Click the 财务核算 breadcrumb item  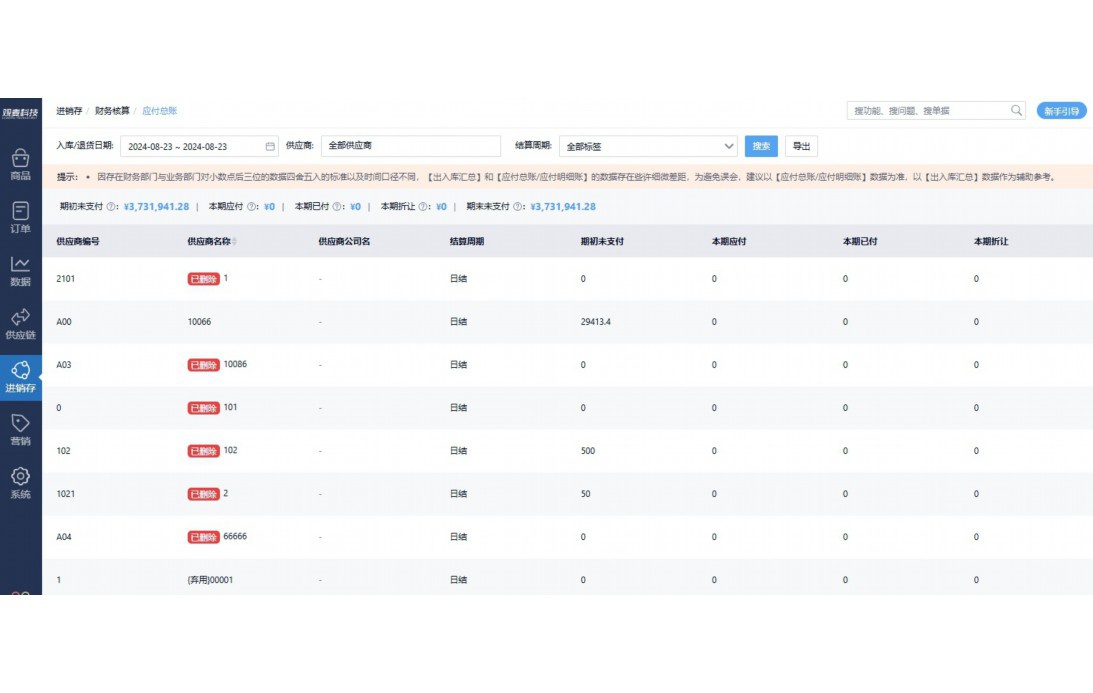pos(112,111)
